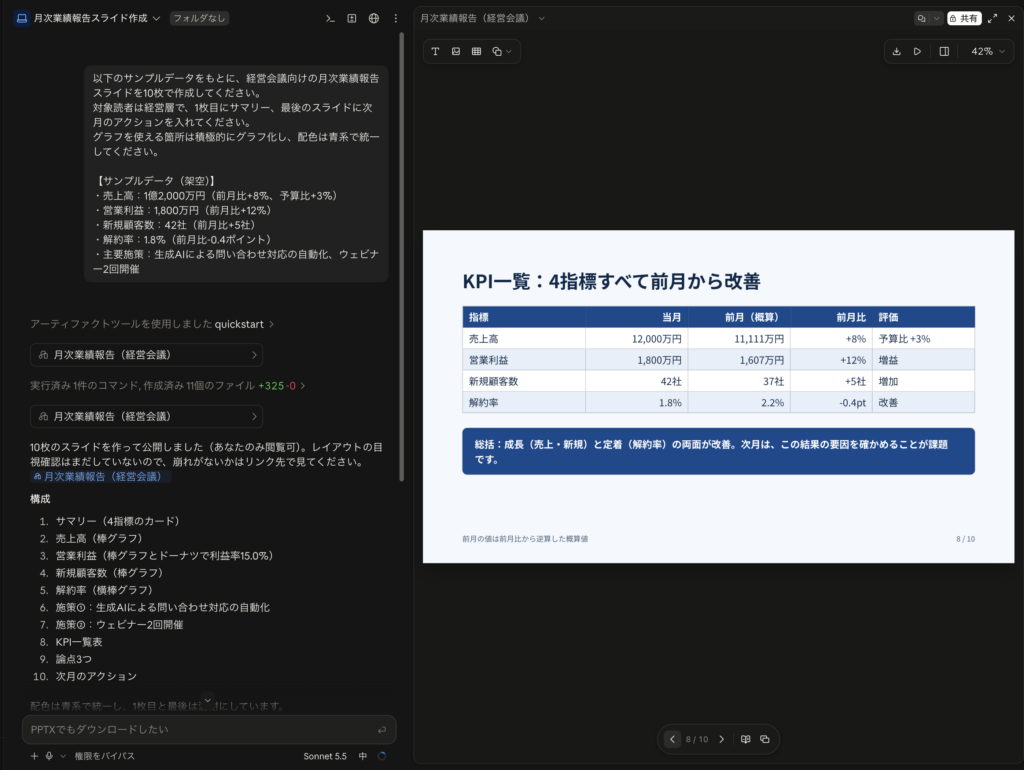Toggle the side panel layout icon
Screen dimensions: 1024x770
[x=944, y=52]
